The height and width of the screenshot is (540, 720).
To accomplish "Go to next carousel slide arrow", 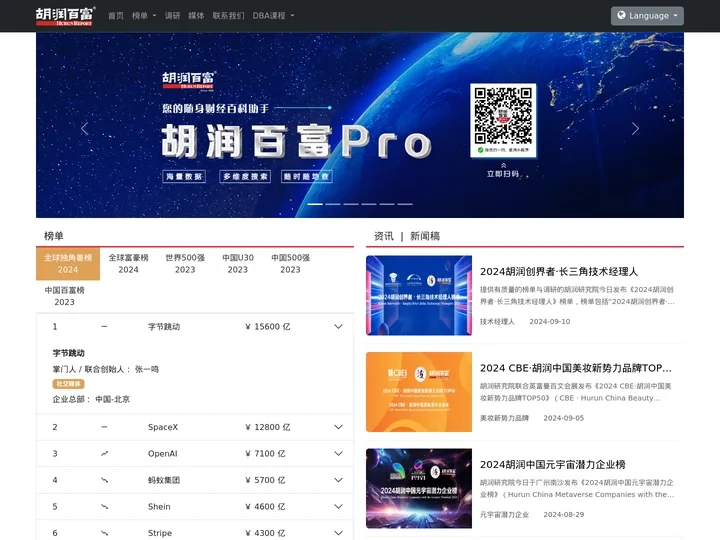I will tap(635, 129).
